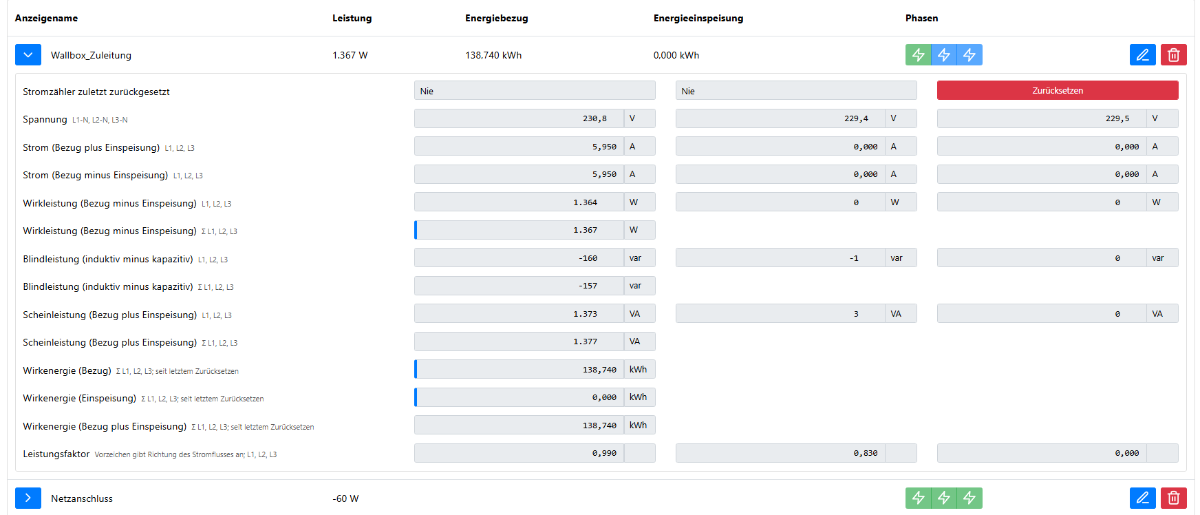Edit the Wallbox_Zuleitung meter entry
1200x515 pixels.
1142,55
